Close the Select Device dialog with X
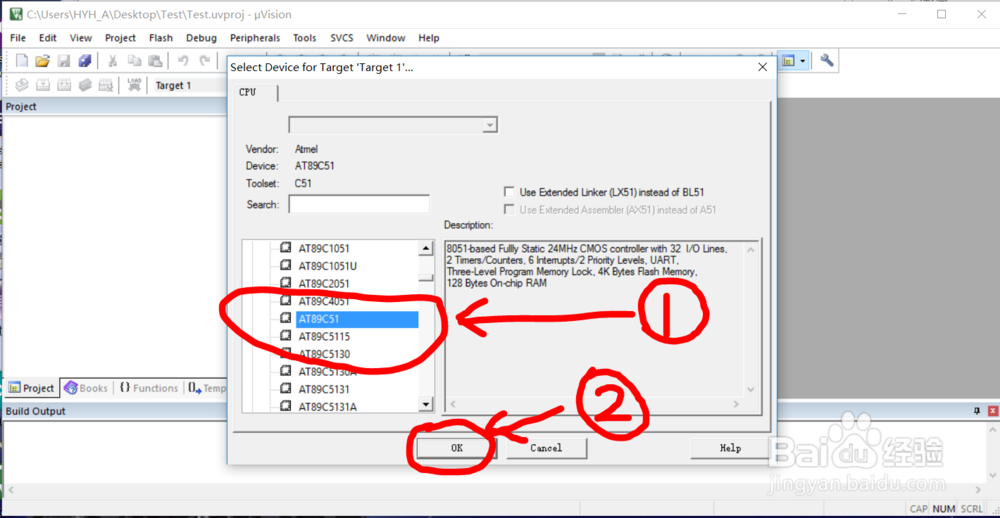This screenshot has width=1000, height=518. click(761, 67)
